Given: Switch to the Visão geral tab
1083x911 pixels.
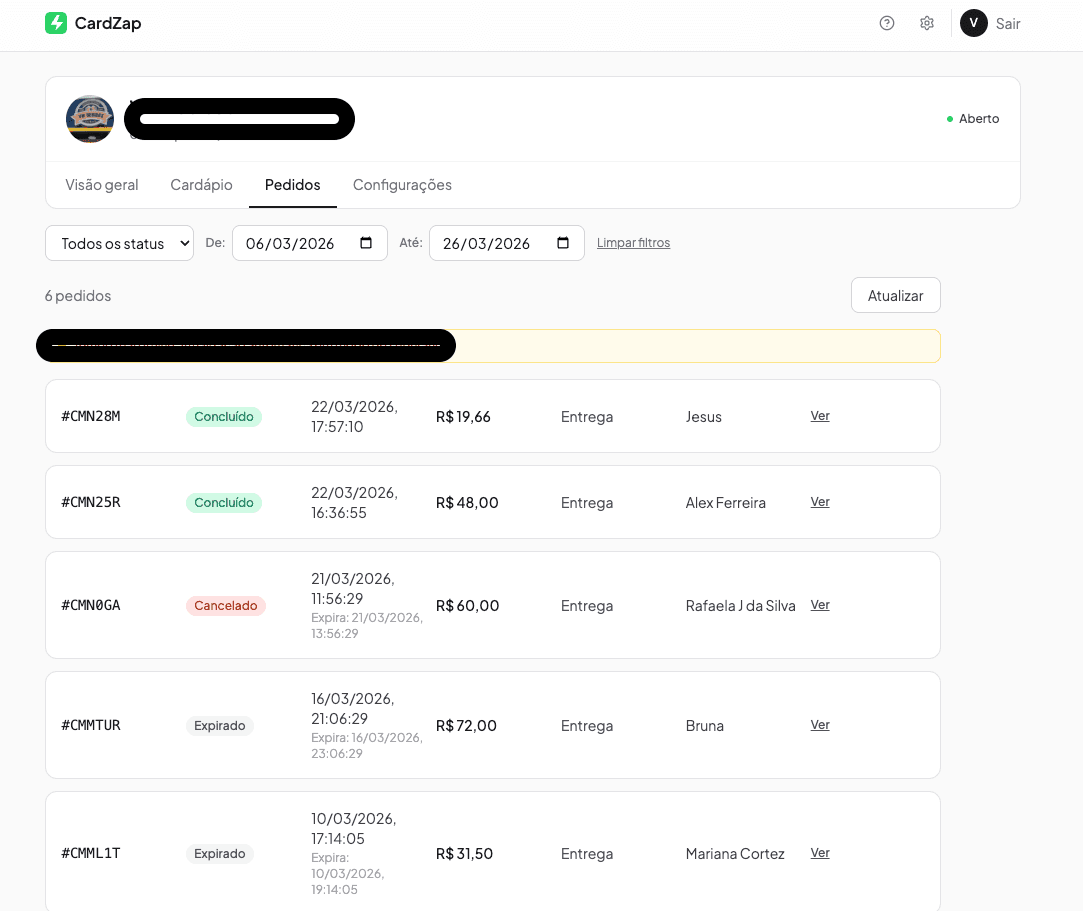Looking at the screenshot, I should coord(102,185).
